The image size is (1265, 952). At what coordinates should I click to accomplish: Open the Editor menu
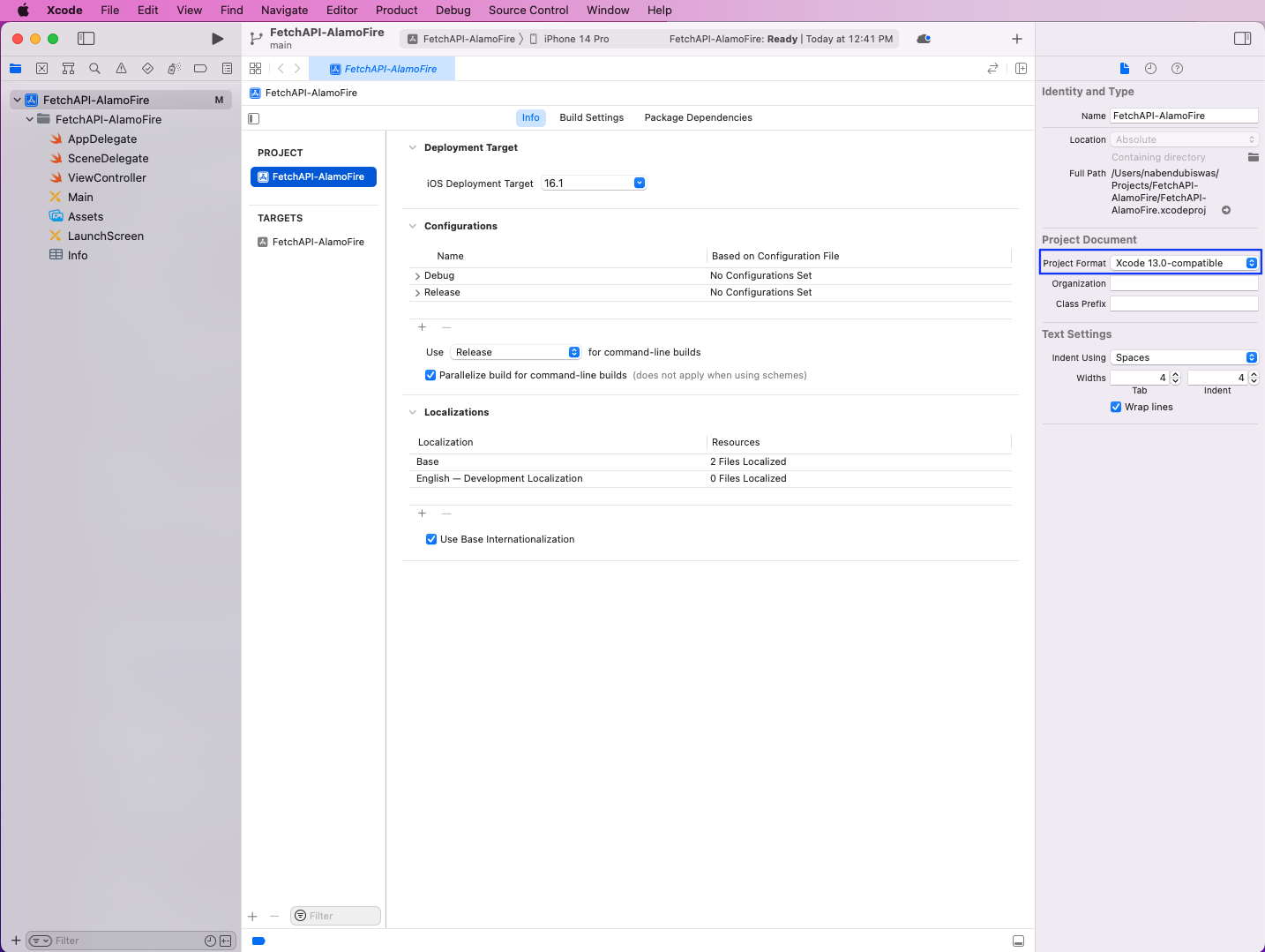coord(341,11)
